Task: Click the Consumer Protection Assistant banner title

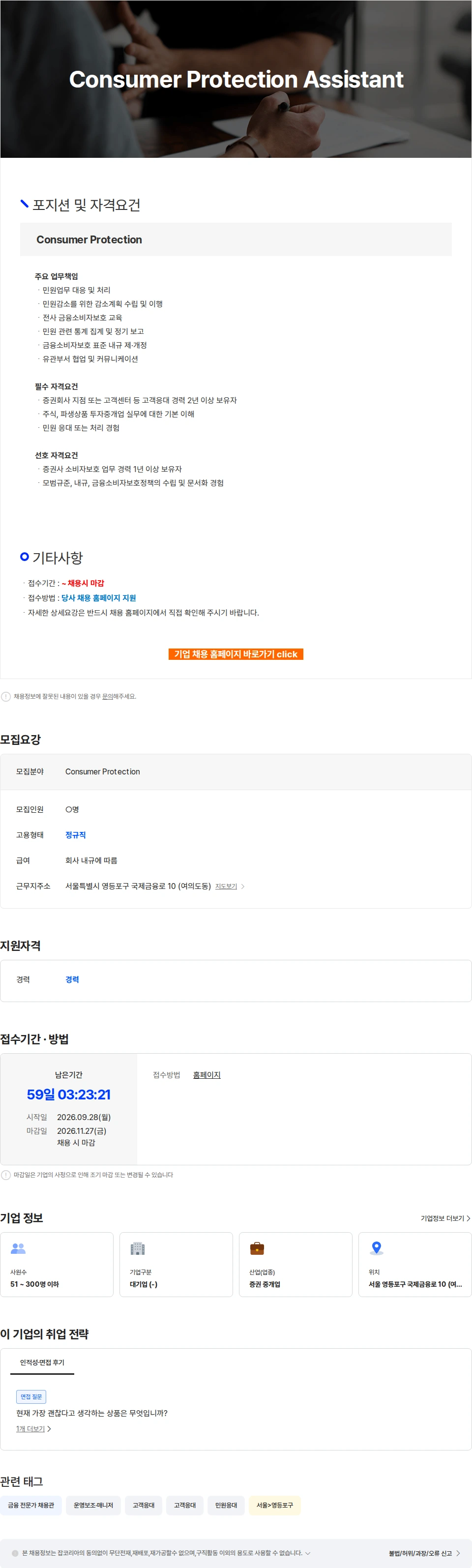Action: (236, 79)
